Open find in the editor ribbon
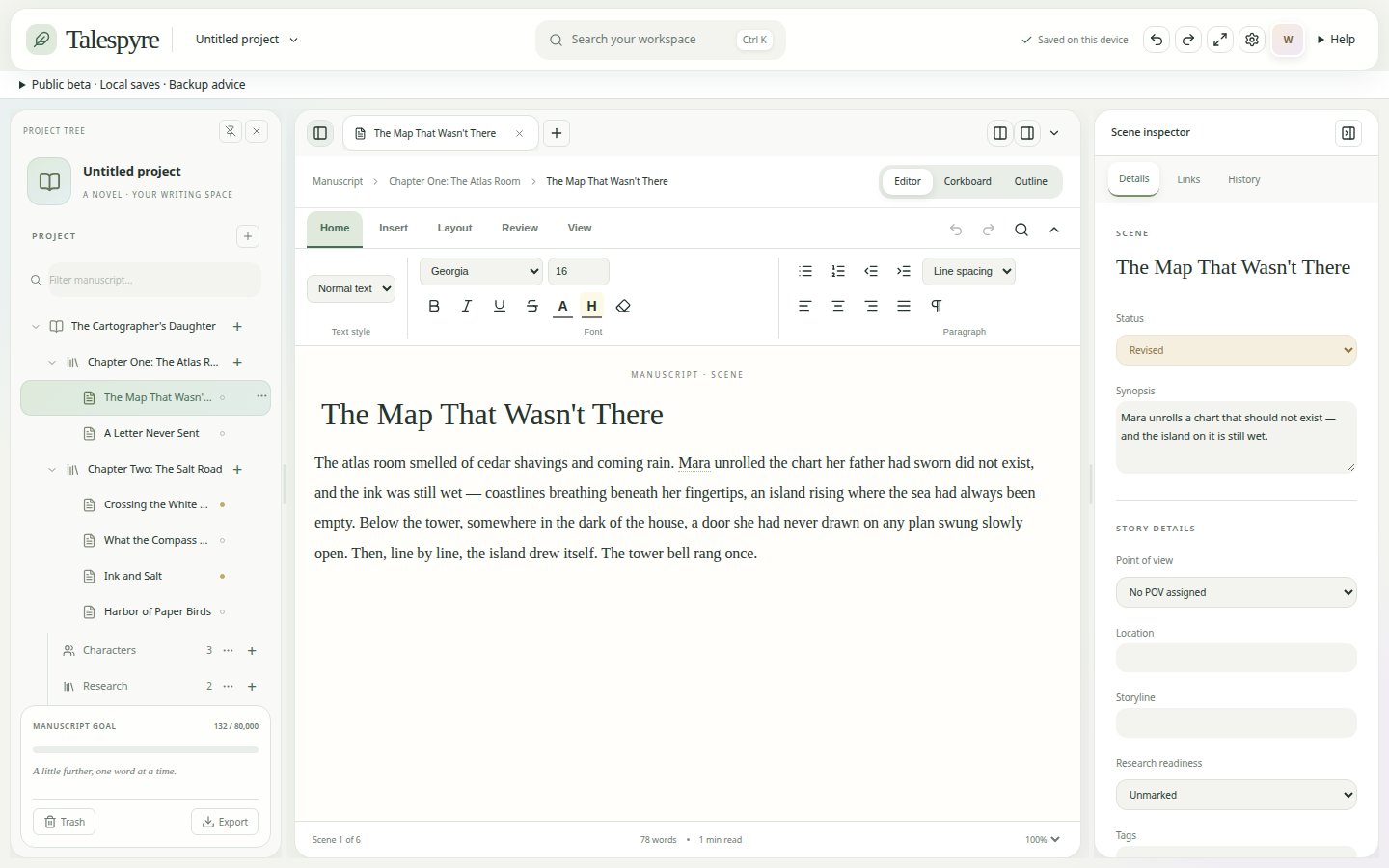Screen dimensions: 1389x868 pos(1021,230)
